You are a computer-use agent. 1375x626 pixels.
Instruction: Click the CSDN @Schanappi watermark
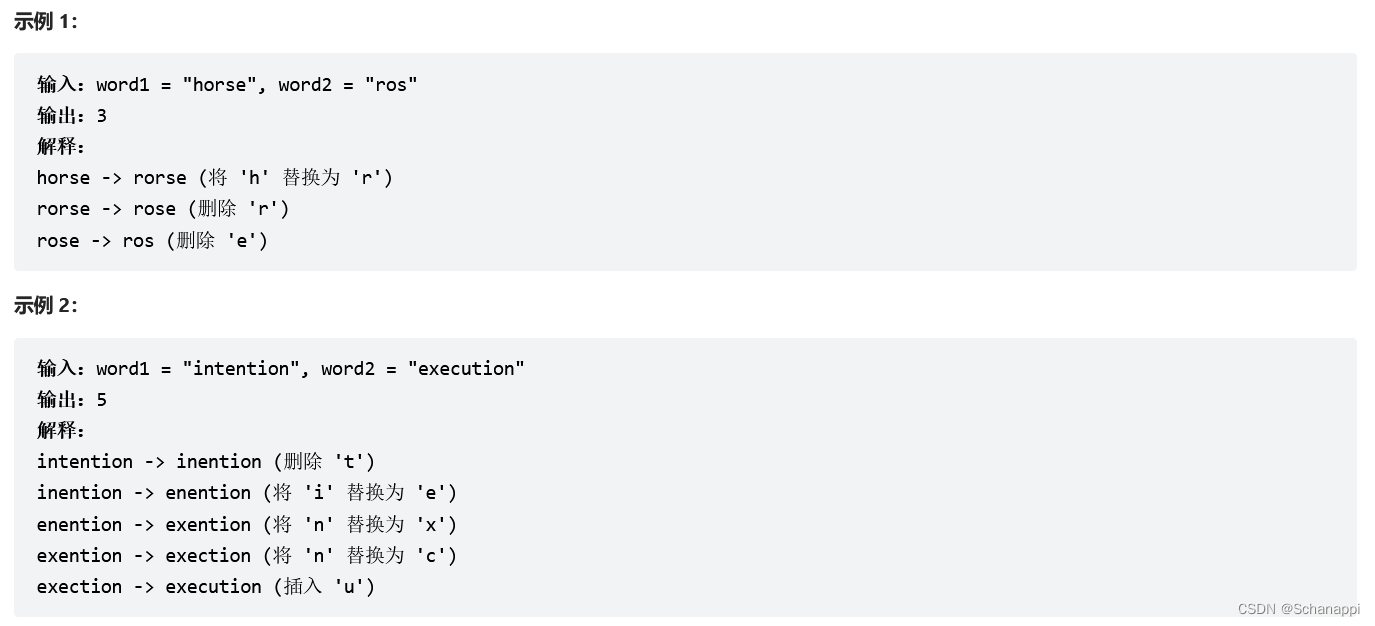tap(1298, 609)
